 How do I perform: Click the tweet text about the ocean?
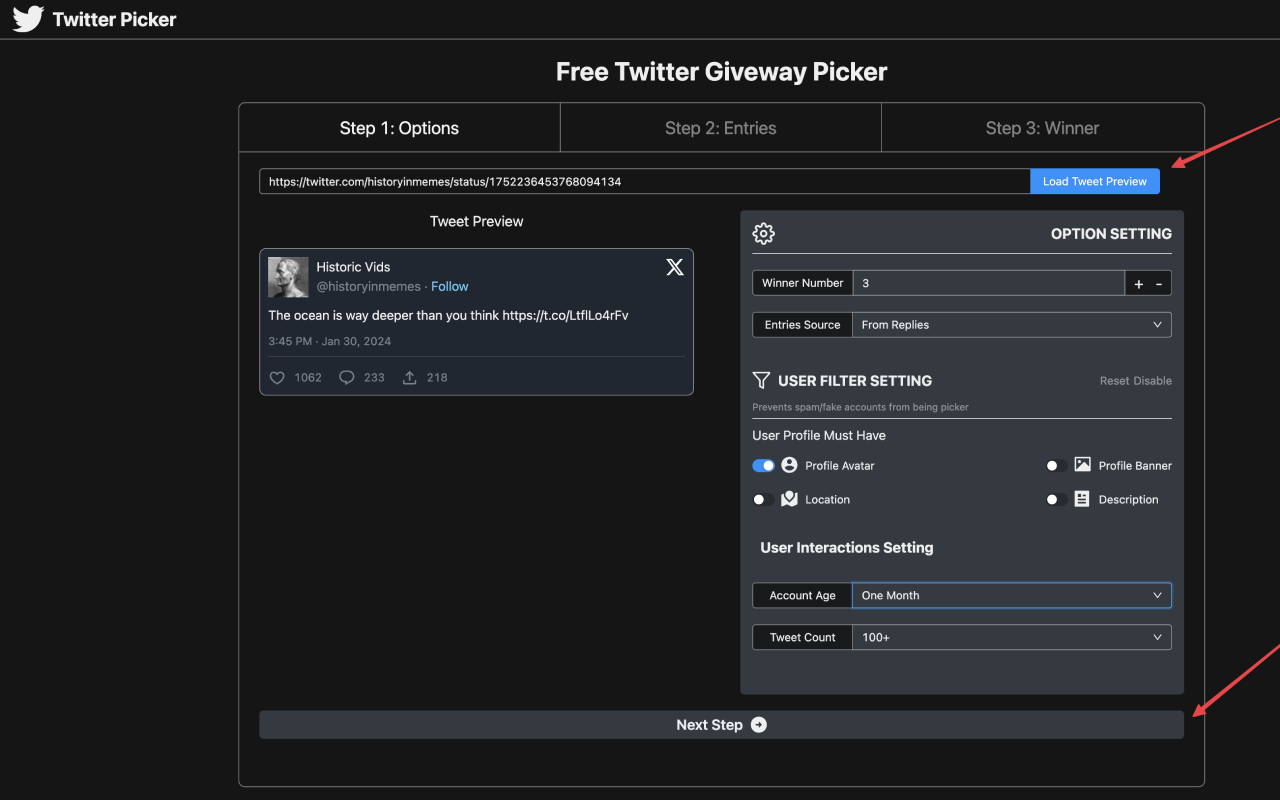coord(448,315)
